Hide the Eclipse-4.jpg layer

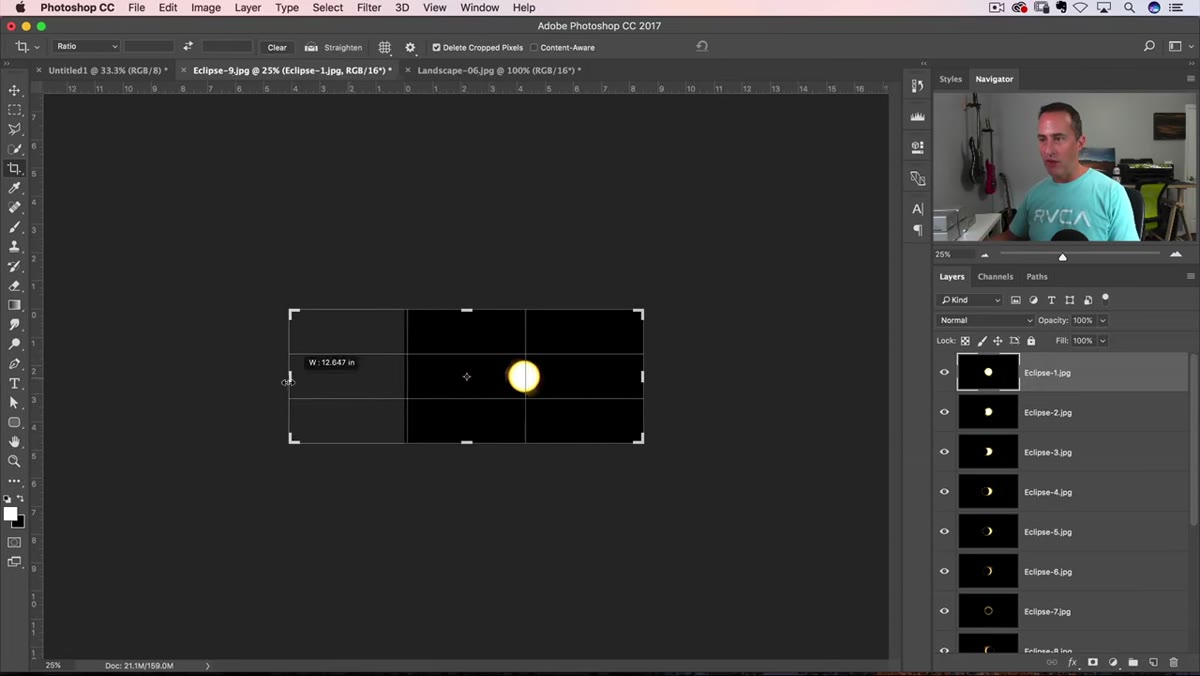944,492
